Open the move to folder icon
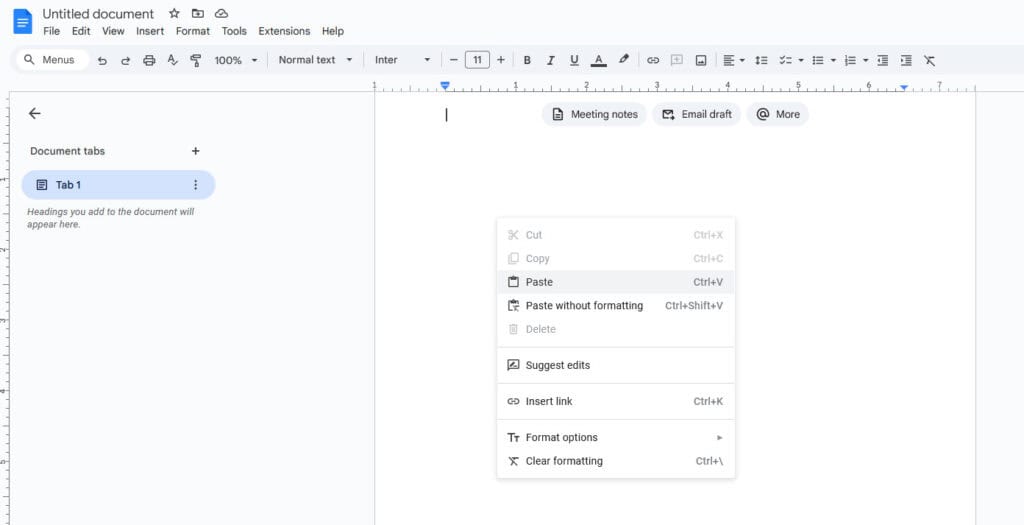Image resolution: width=1024 pixels, height=525 pixels. point(197,13)
